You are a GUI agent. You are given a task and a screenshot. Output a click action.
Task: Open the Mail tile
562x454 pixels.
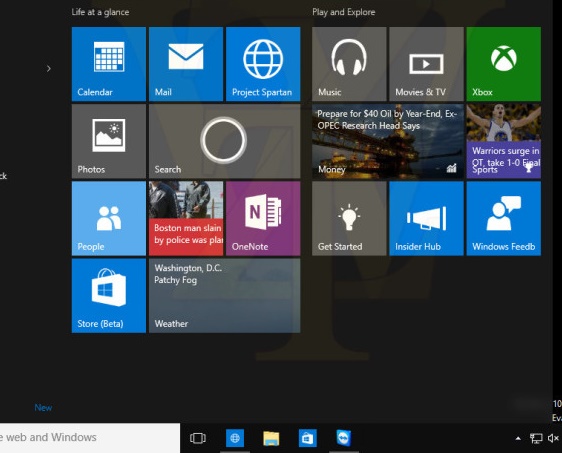coord(186,64)
